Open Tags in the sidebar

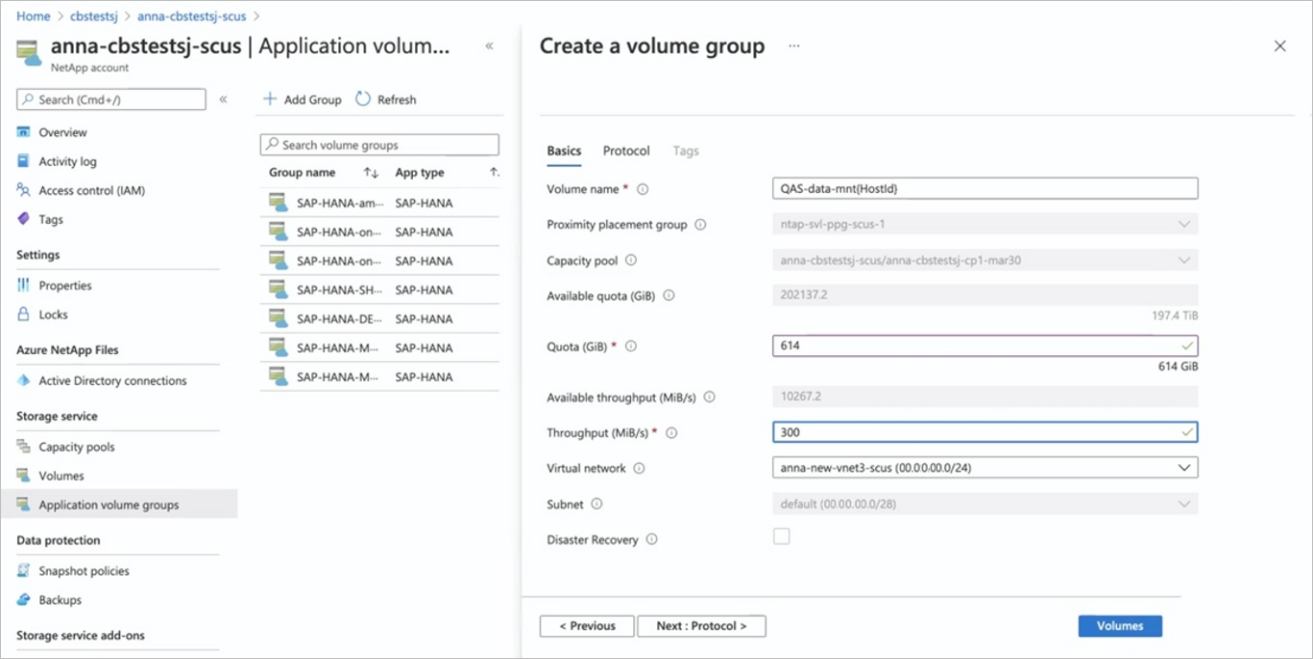tap(50, 219)
